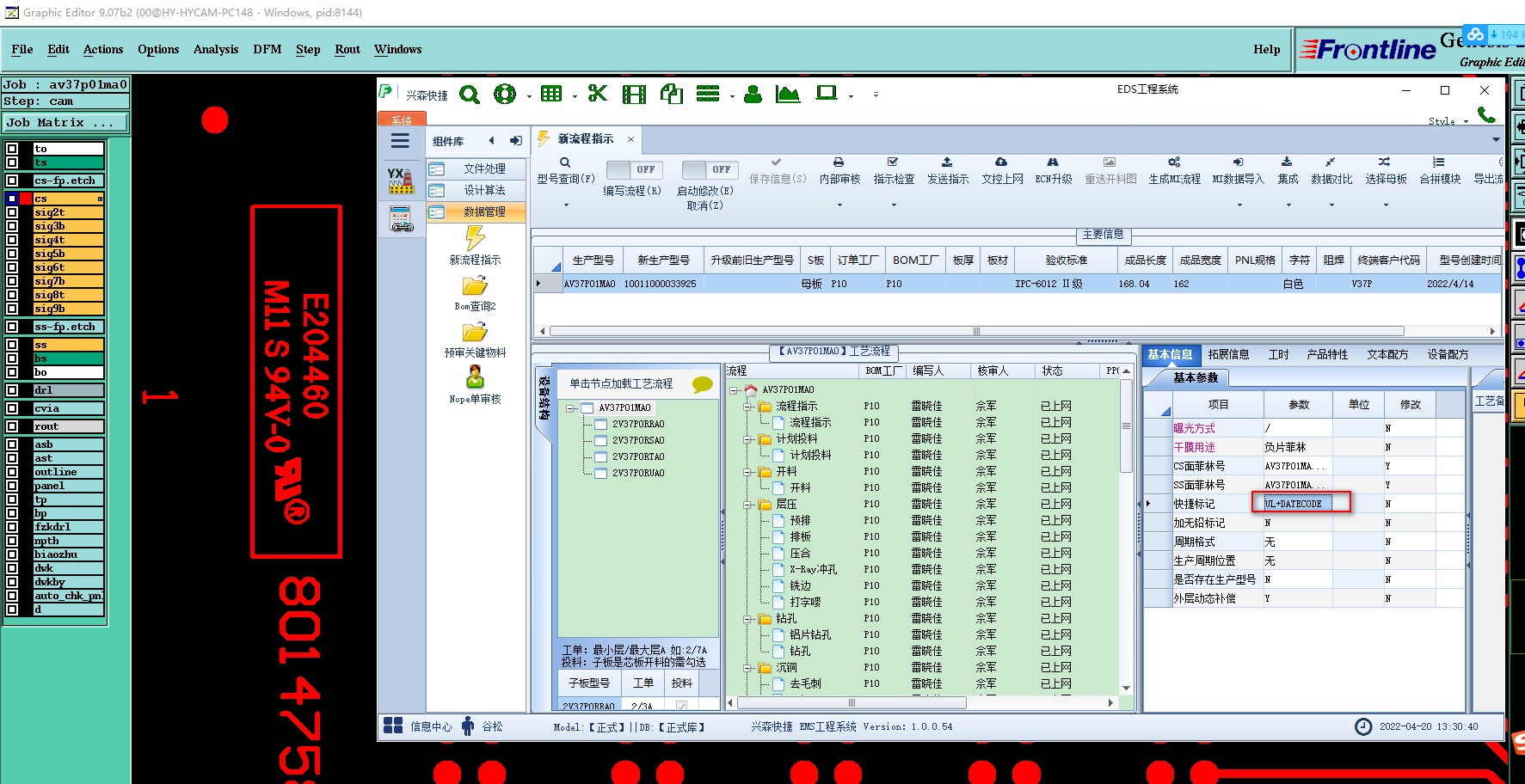1525x784 pixels.
Task: Click the 文控上网 cloud upload icon
Action: click(1001, 162)
